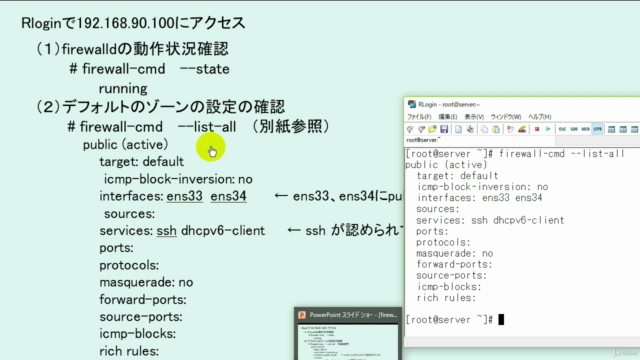Click first window-layout icon after UTF8
The image size is (640, 360).
point(611,129)
